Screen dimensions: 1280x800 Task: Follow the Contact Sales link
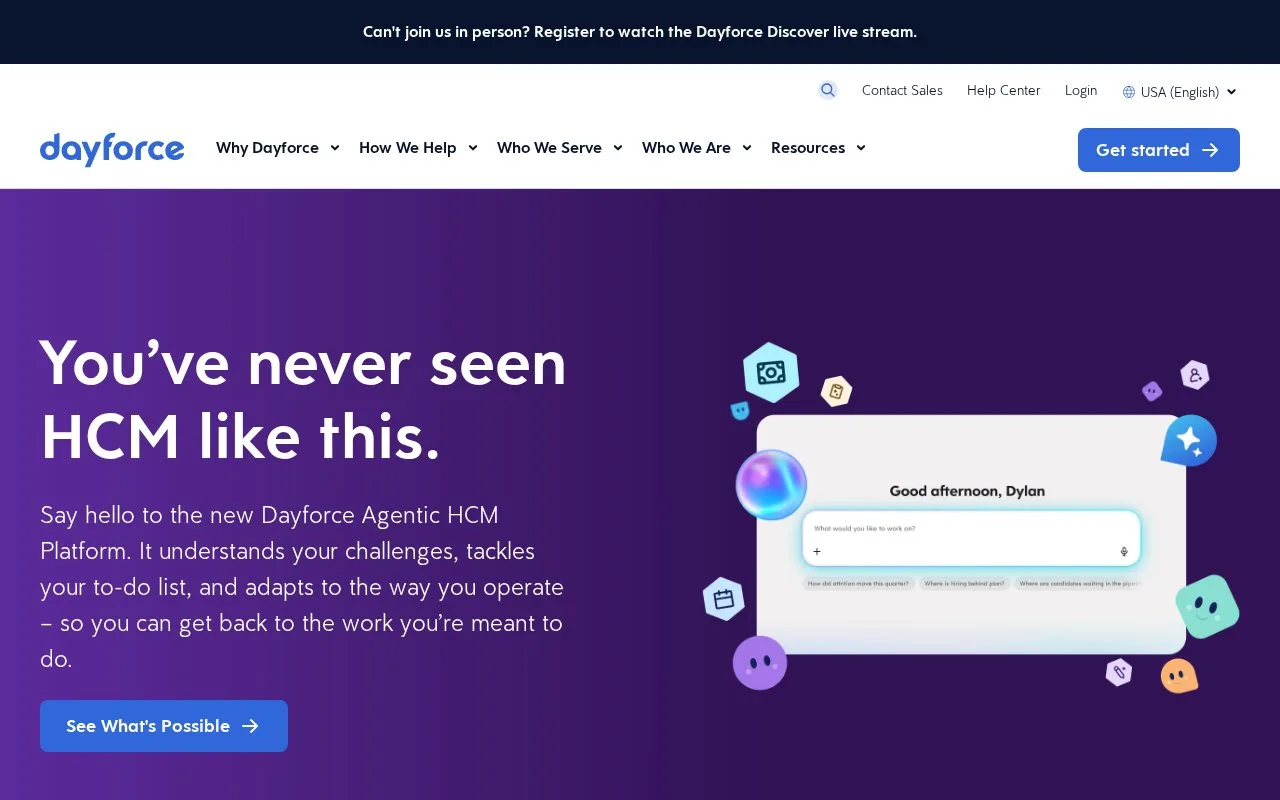[x=902, y=90]
